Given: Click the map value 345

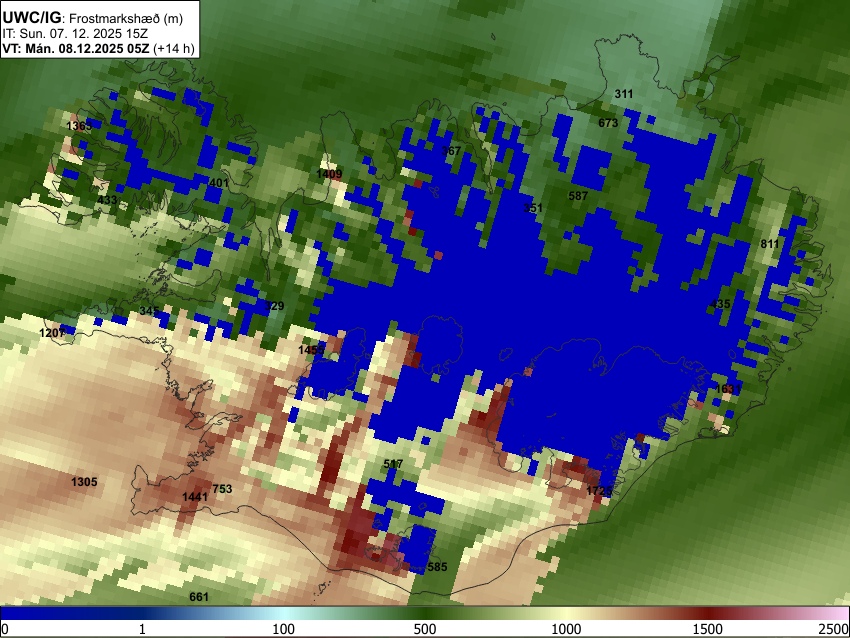Looking at the screenshot, I should pos(149,311).
